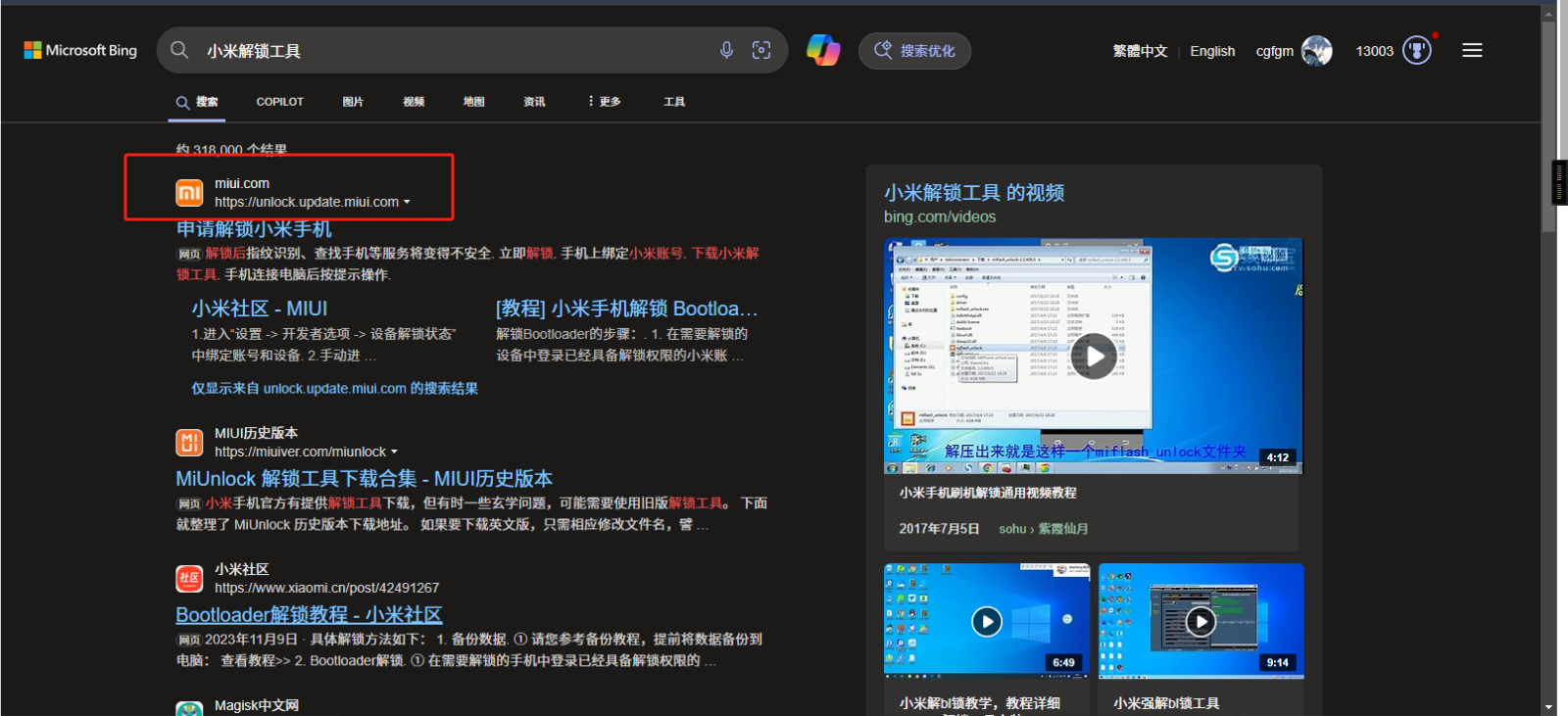Expand the 更多 menu
Image resolution: width=1568 pixels, height=716 pixels.
pyautogui.click(x=604, y=102)
